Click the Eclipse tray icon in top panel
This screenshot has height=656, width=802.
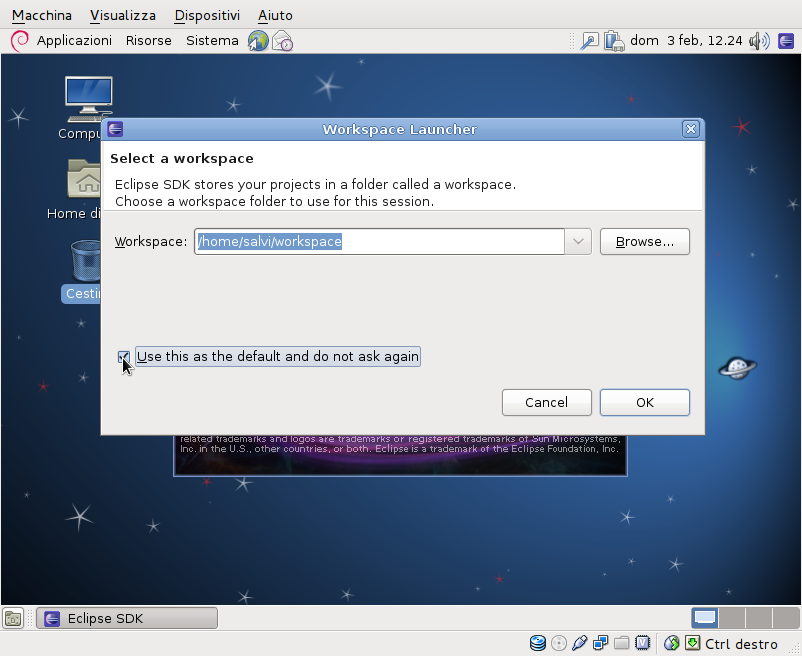[786, 41]
